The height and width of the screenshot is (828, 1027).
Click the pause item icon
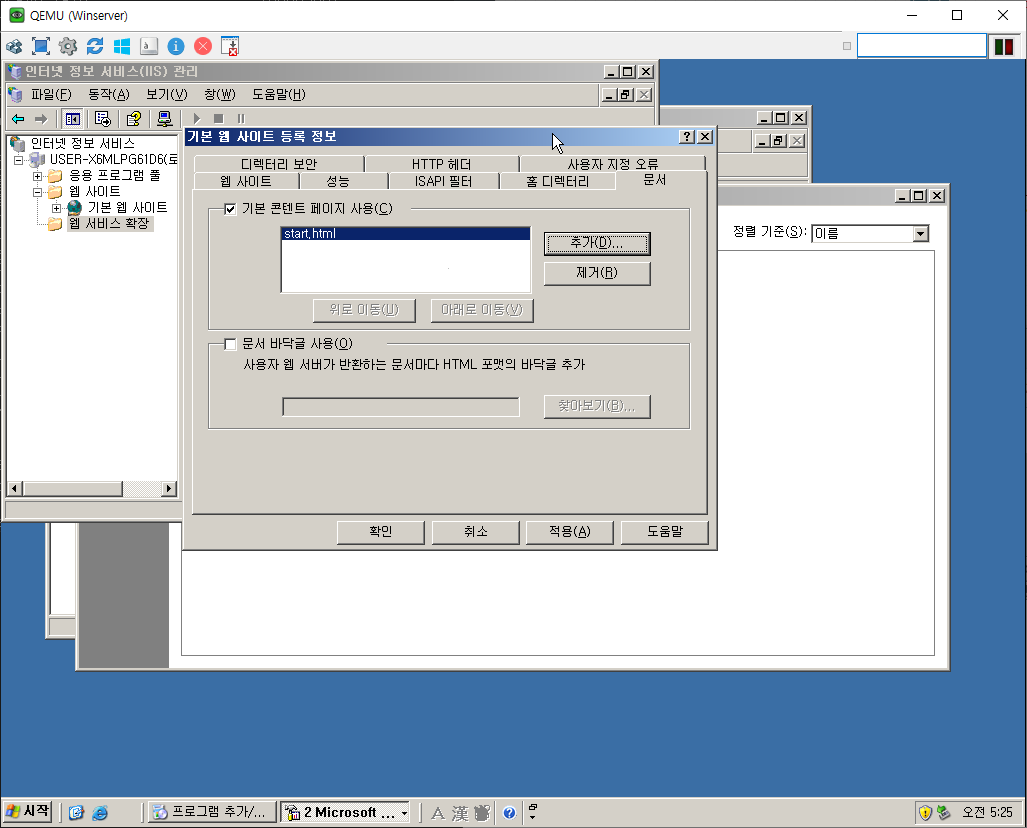click(x=241, y=119)
